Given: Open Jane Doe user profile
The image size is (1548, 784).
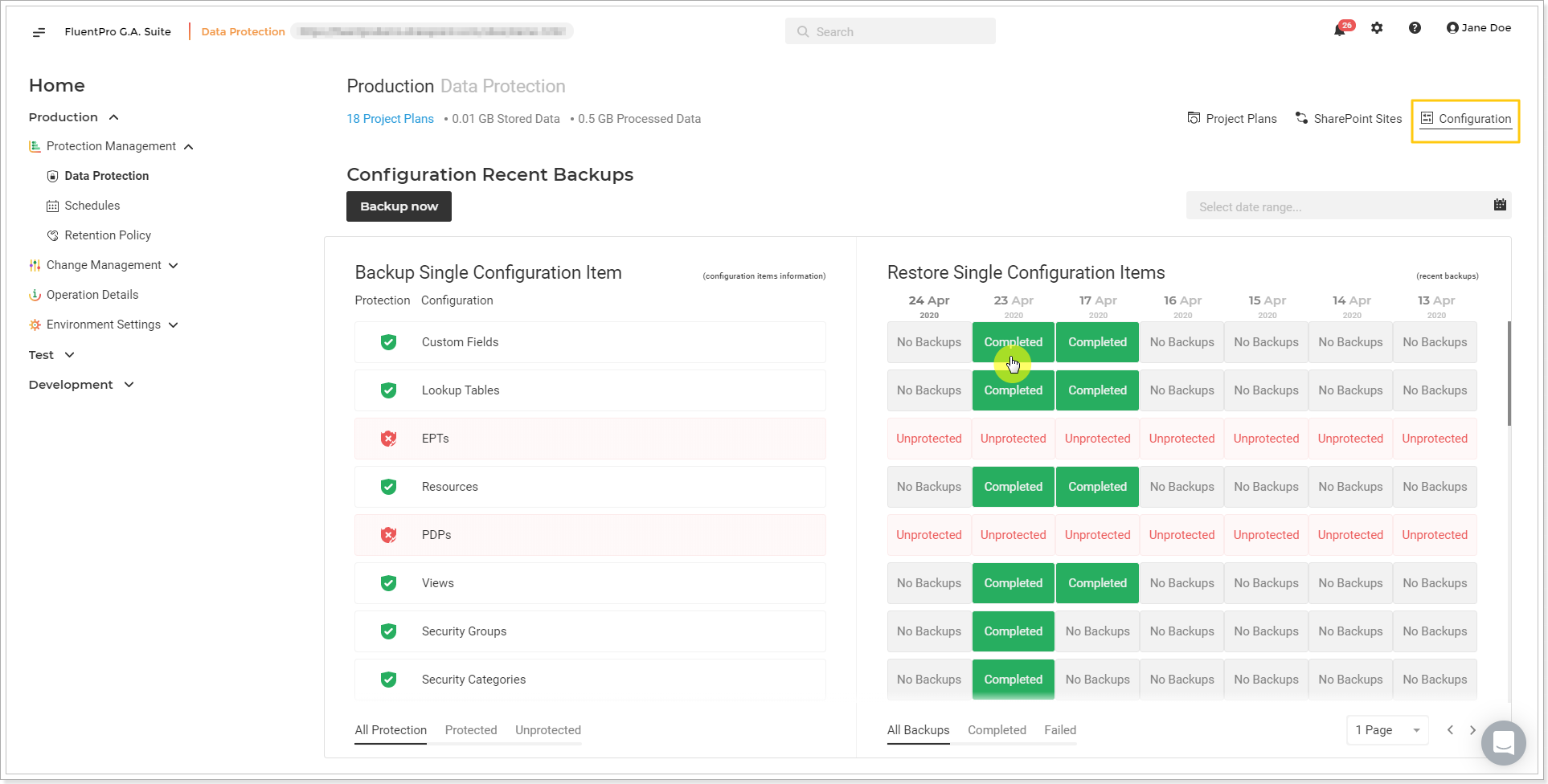Looking at the screenshot, I should [1479, 28].
